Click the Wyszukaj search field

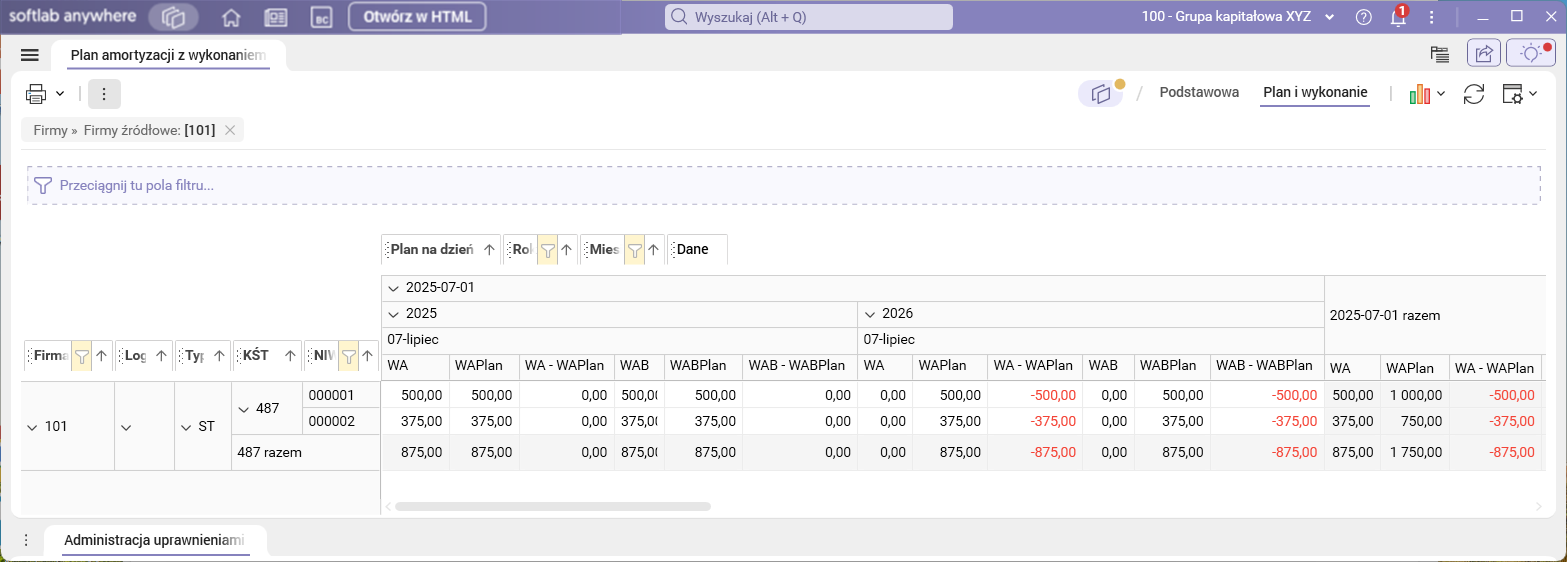(x=809, y=17)
